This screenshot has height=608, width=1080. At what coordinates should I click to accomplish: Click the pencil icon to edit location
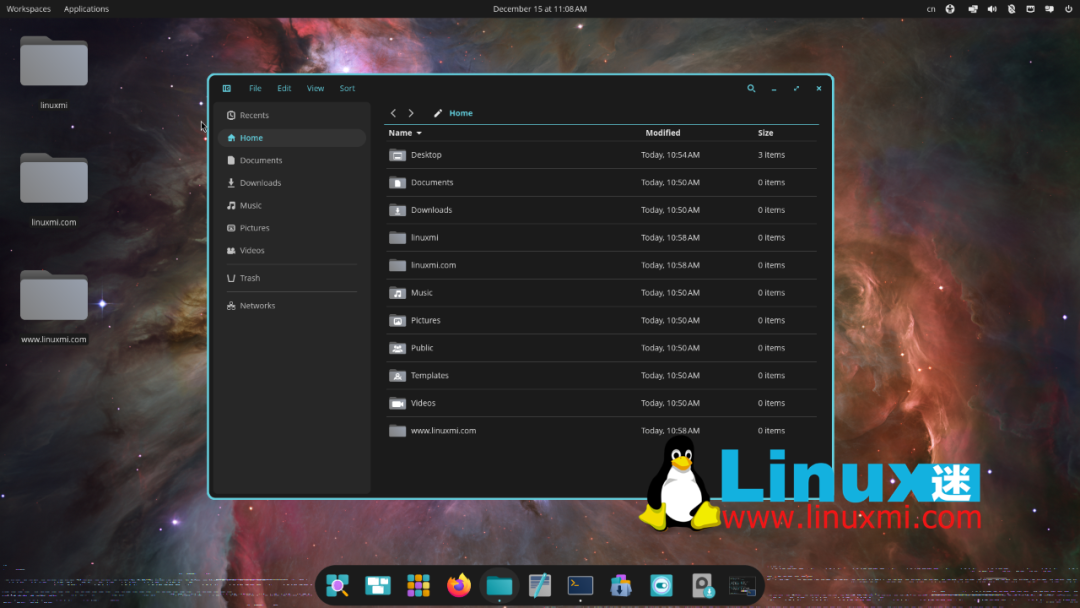438,113
